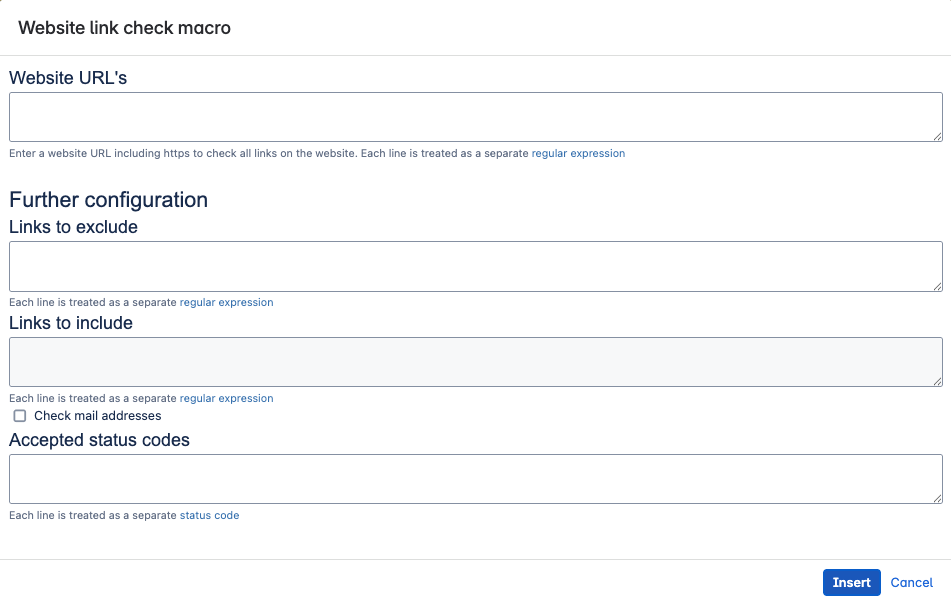This screenshot has width=951, height=604.
Task: Click the Accepted status codes label
Action: (x=99, y=440)
